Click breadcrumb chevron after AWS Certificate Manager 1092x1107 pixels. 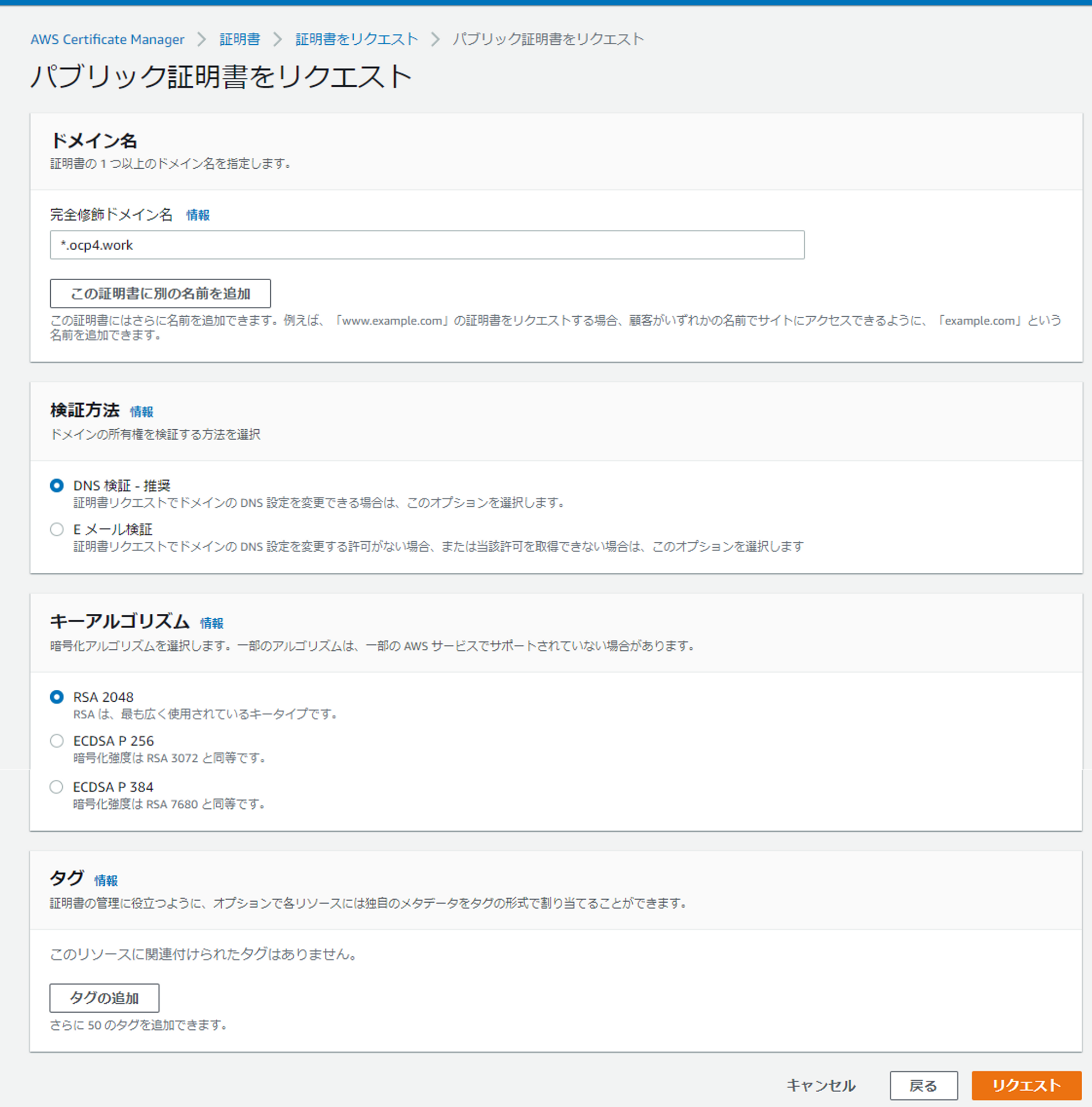201,39
